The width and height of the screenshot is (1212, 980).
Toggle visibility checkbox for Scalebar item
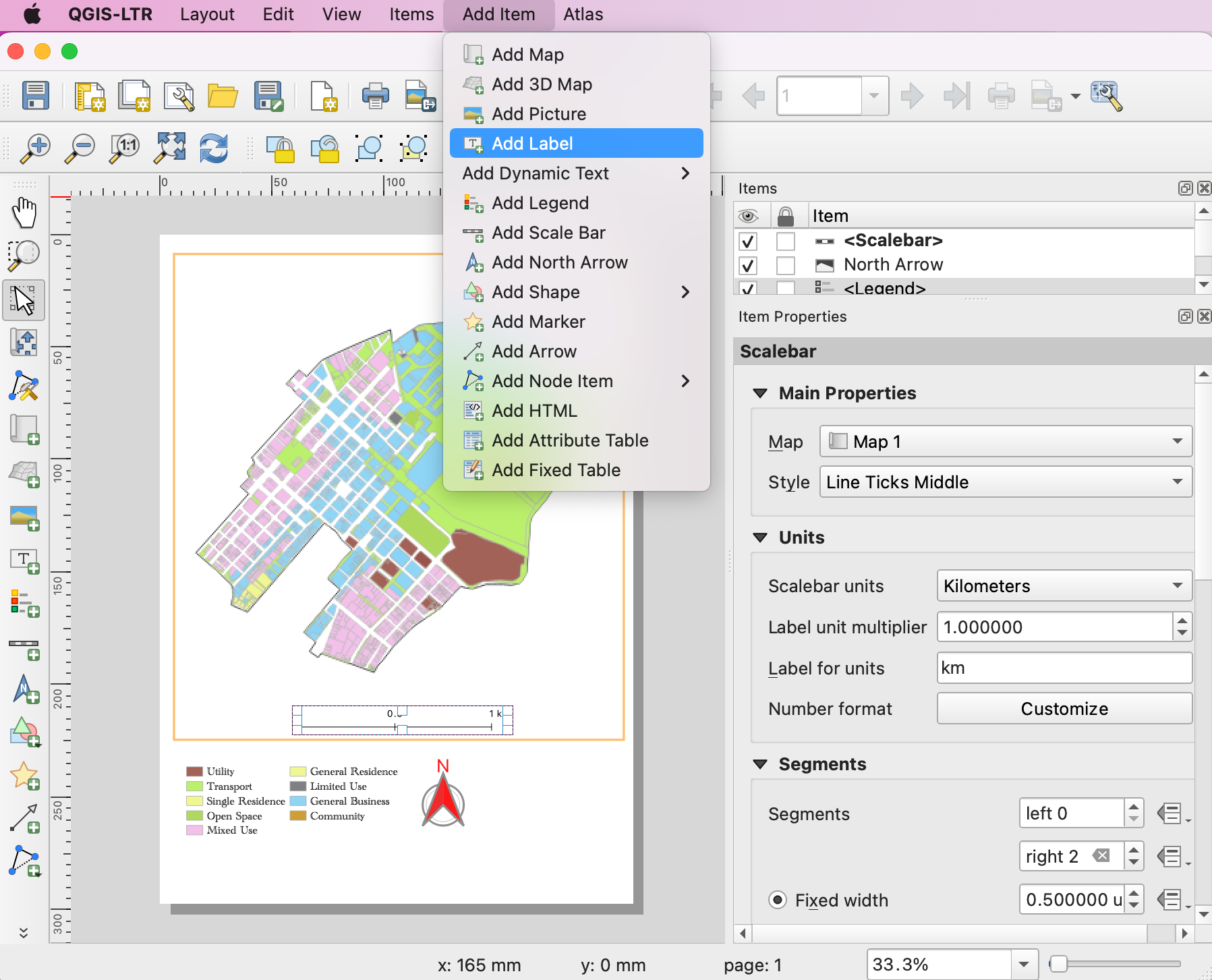(x=748, y=241)
